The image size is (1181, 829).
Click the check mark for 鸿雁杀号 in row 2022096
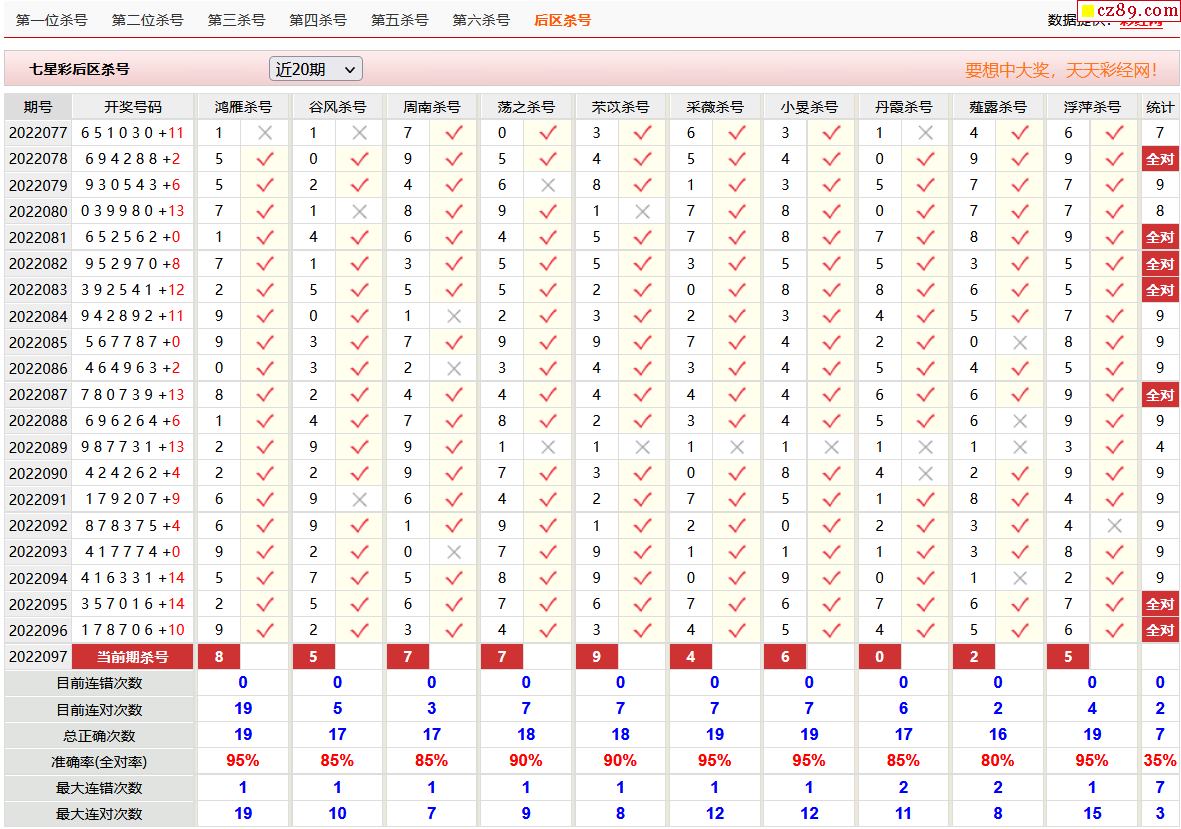(265, 630)
